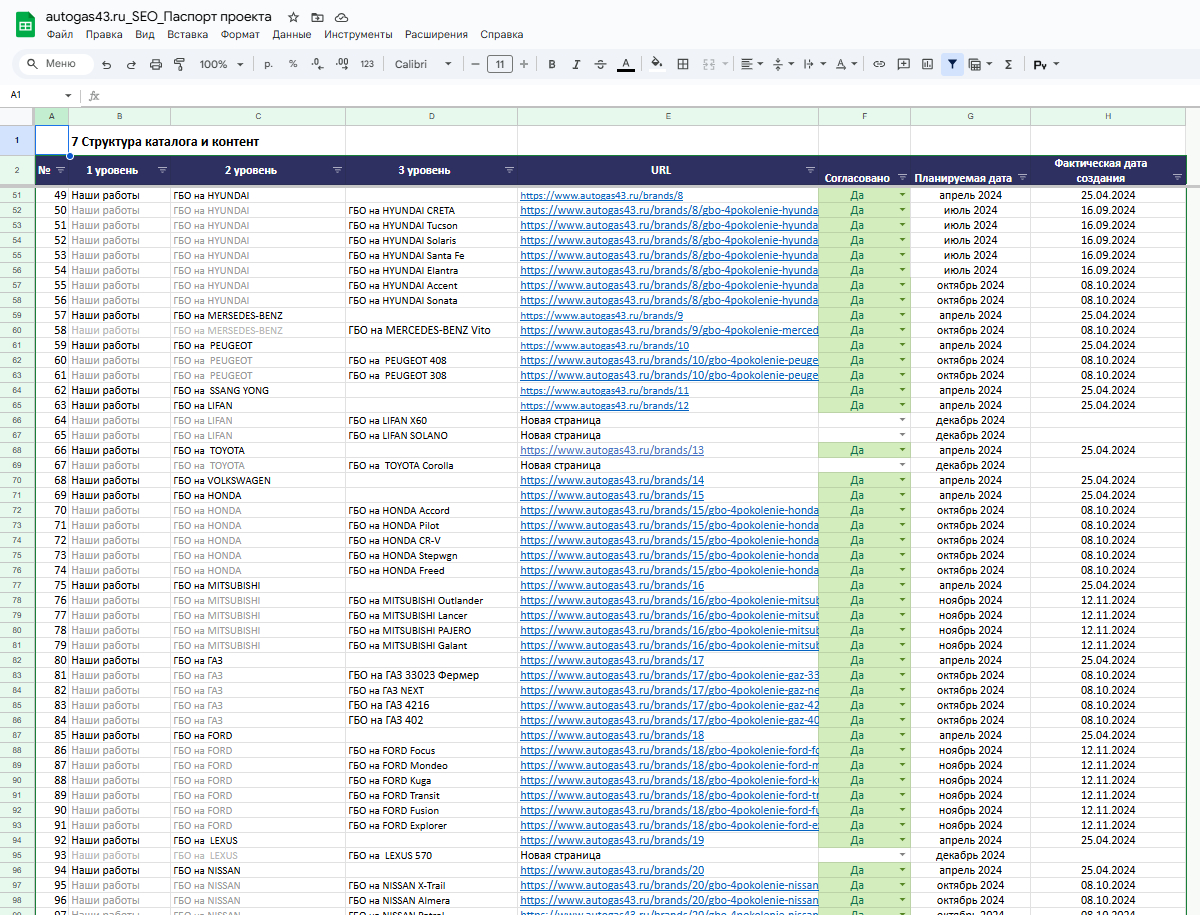Click the Insert link icon
The width and height of the screenshot is (1200, 915).
(x=879, y=64)
